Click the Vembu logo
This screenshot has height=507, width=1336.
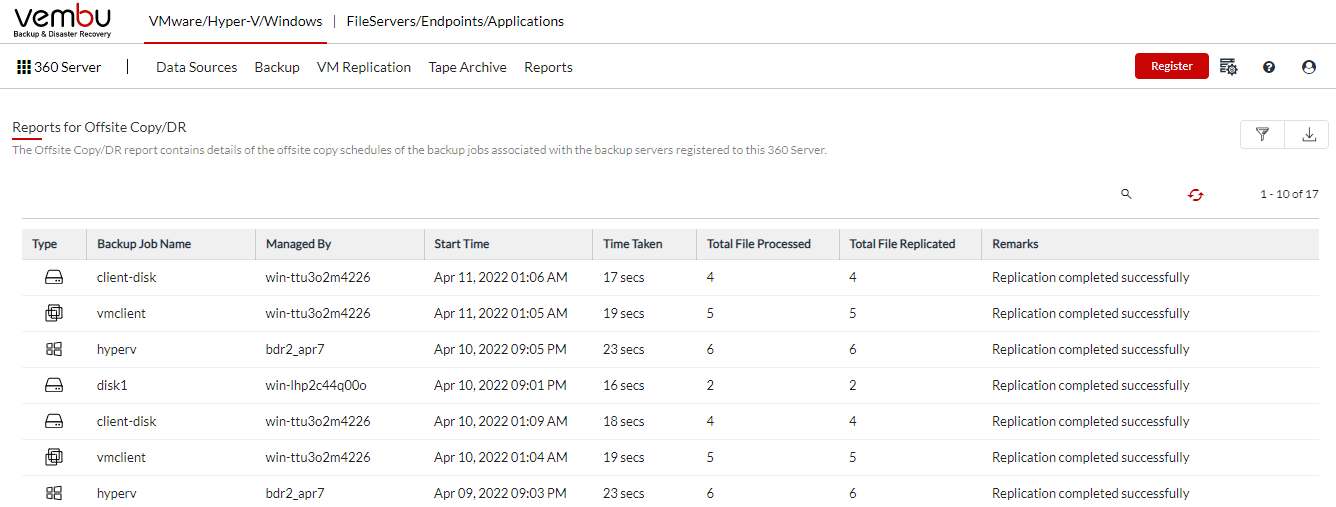point(63,21)
